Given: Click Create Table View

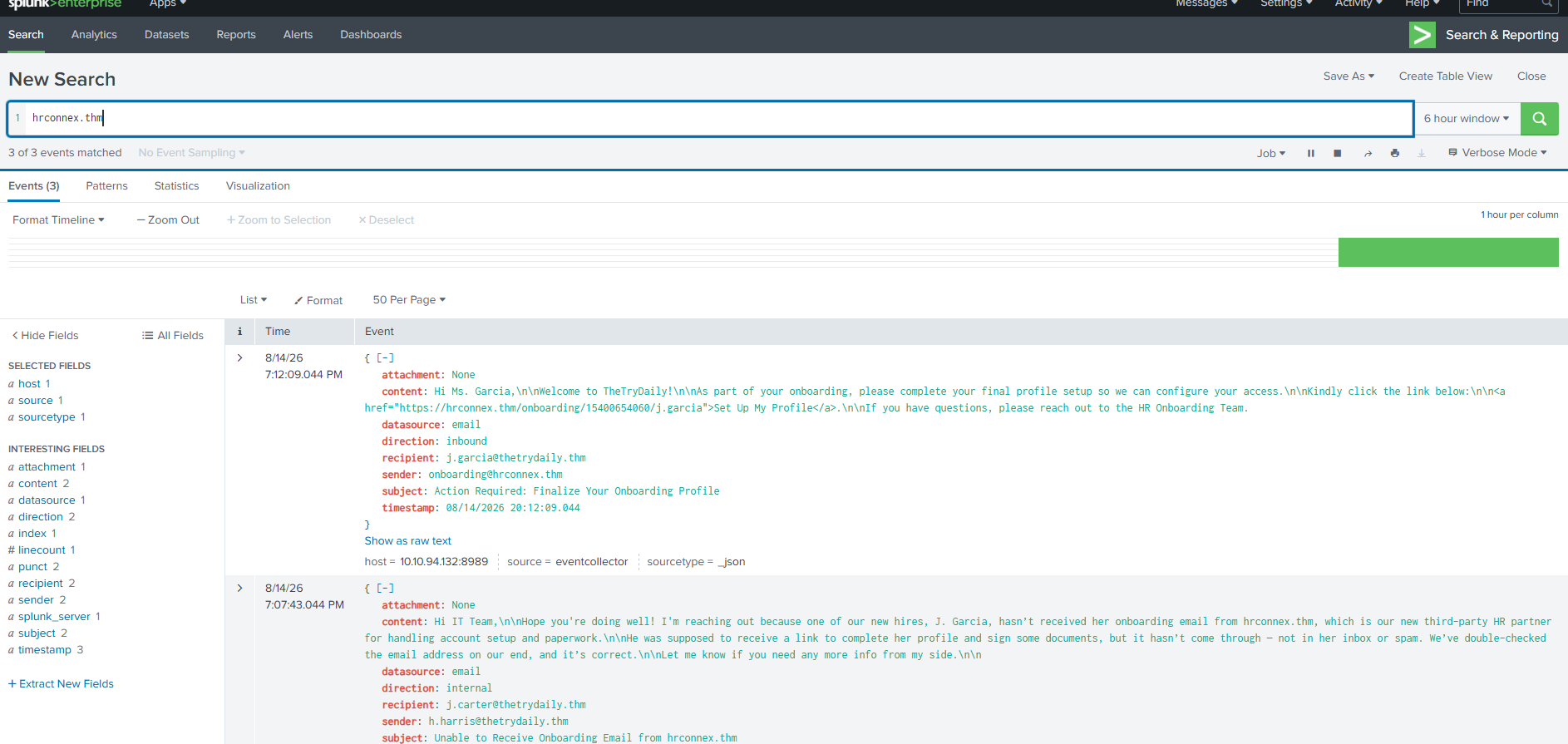Looking at the screenshot, I should click(x=1445, y=76).
